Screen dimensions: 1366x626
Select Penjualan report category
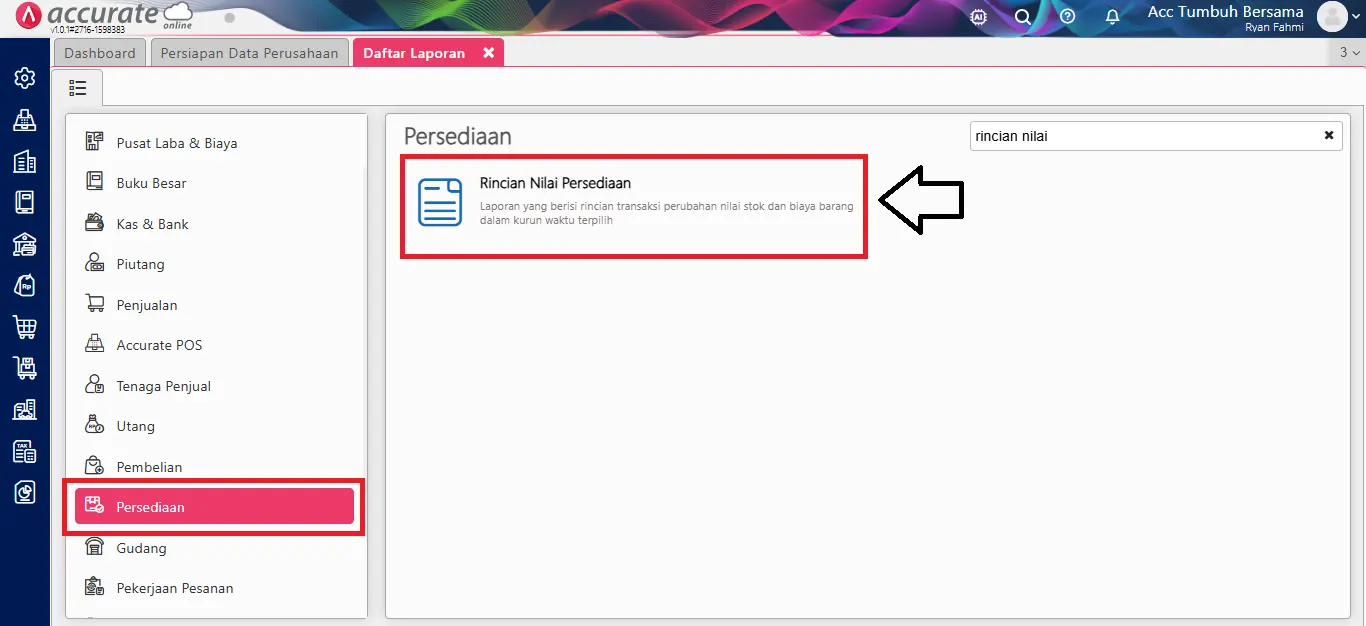[215, 305]
